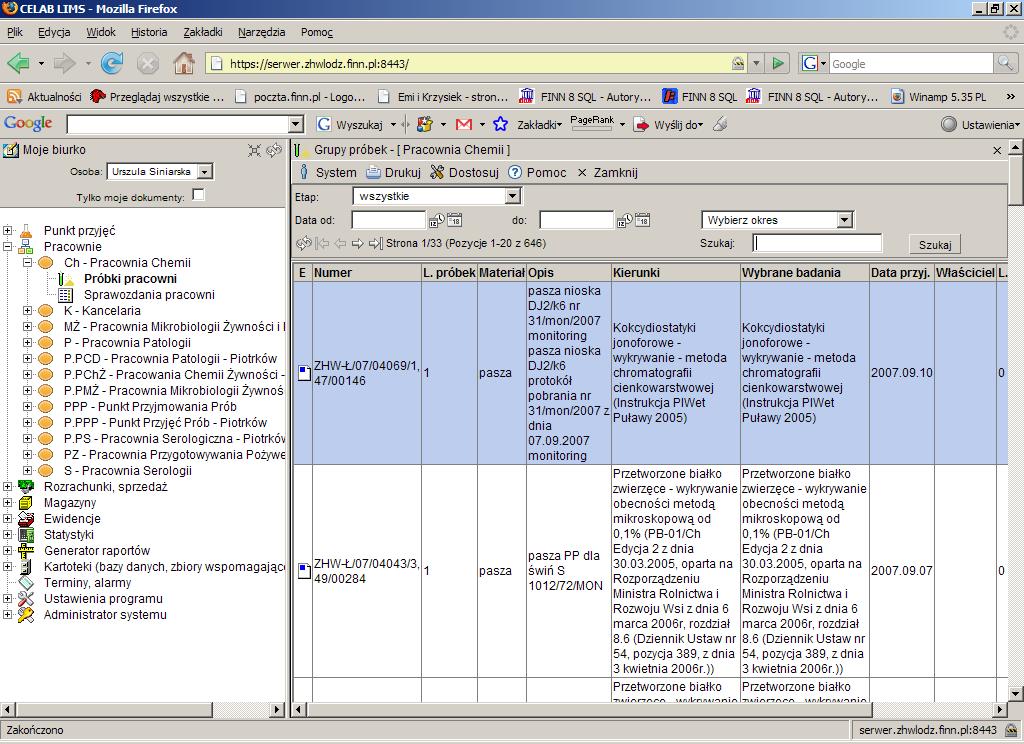Click the Ustawienia programu tools icon
This screenshot has width=1024, height=744.
click(x=25, y=599)
